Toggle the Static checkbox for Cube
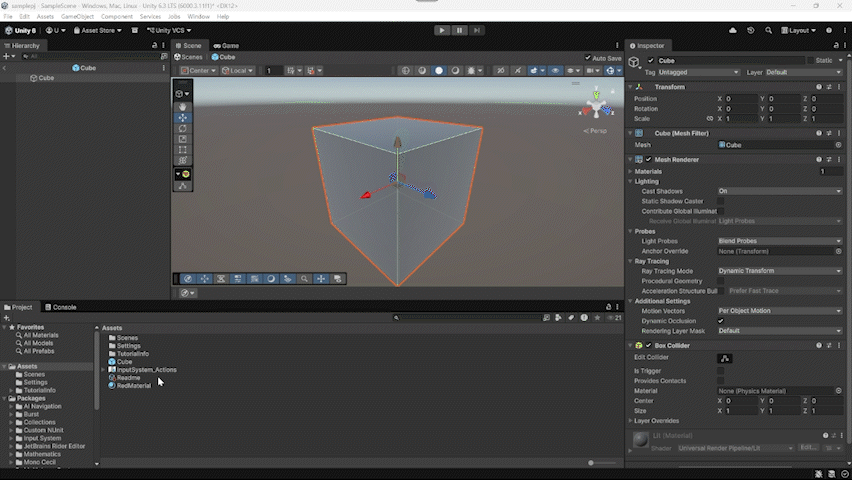852x480 pixels. 811,60
